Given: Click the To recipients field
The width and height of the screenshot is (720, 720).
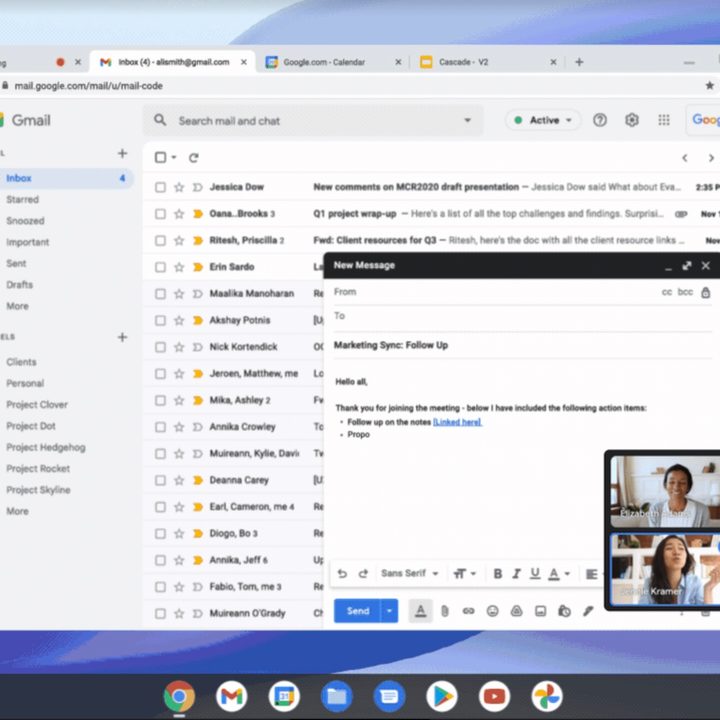Looking at the screenshot, I should pos(523,316).
